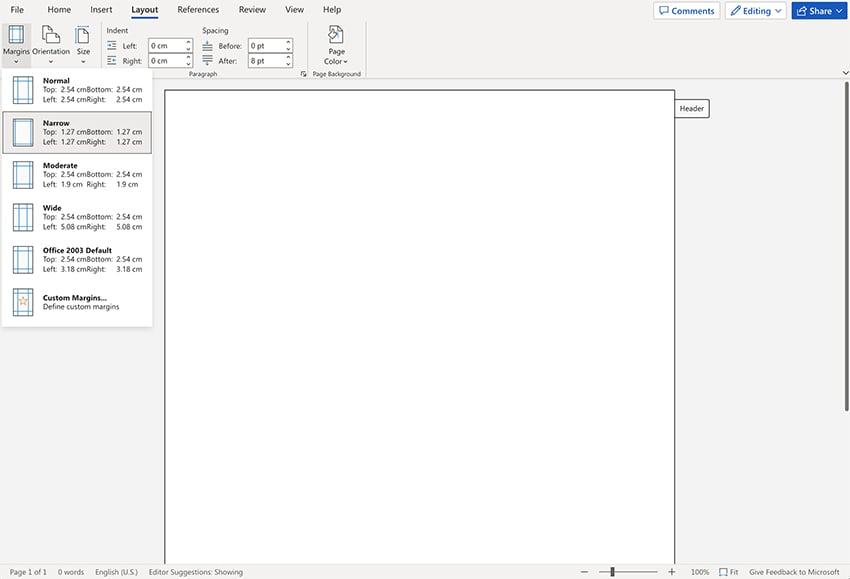Click the Header label on page
Viewport: 850px width, 579px height.
click(692, 108)
